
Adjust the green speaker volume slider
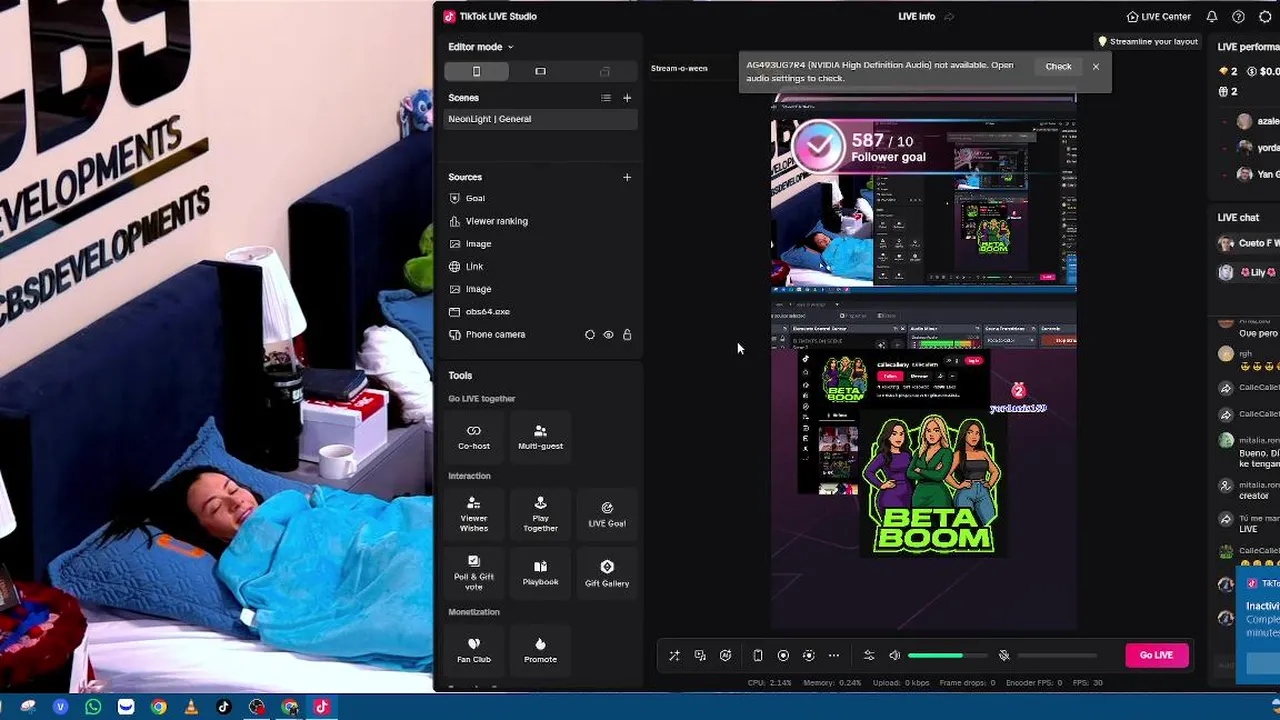948,656
